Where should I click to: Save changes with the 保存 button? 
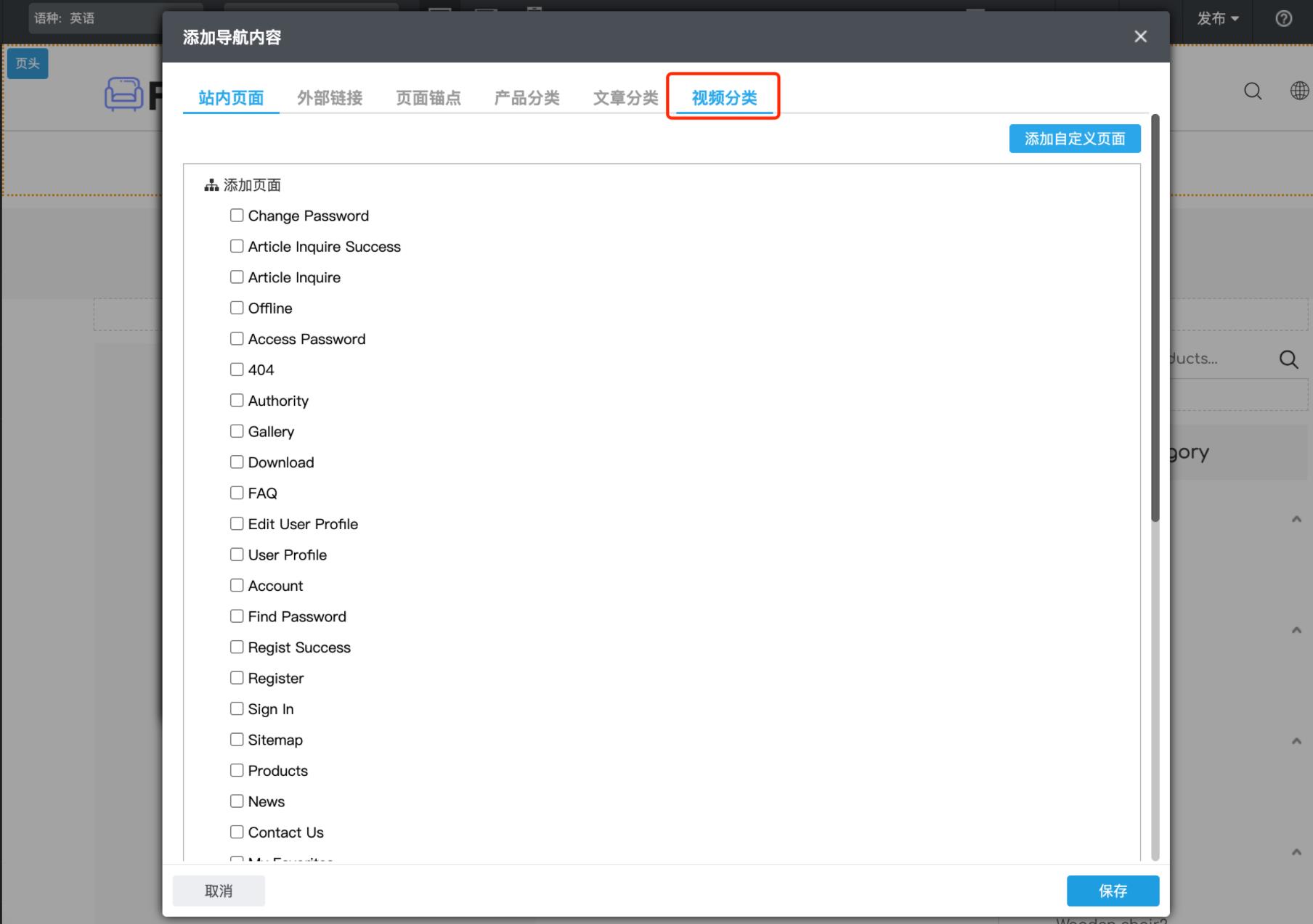(1113, 891)
